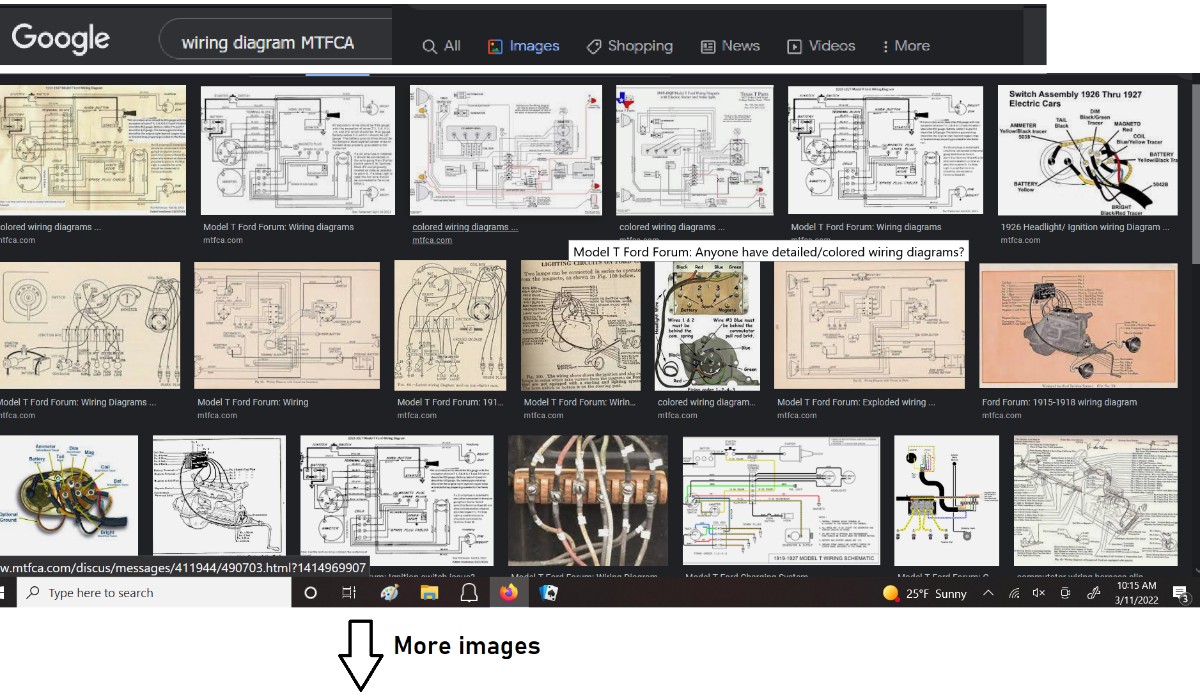Open Firefox from the taskbar
Image resolution: width=1200 pixels, height=695 pixels.
pos(508,593)
